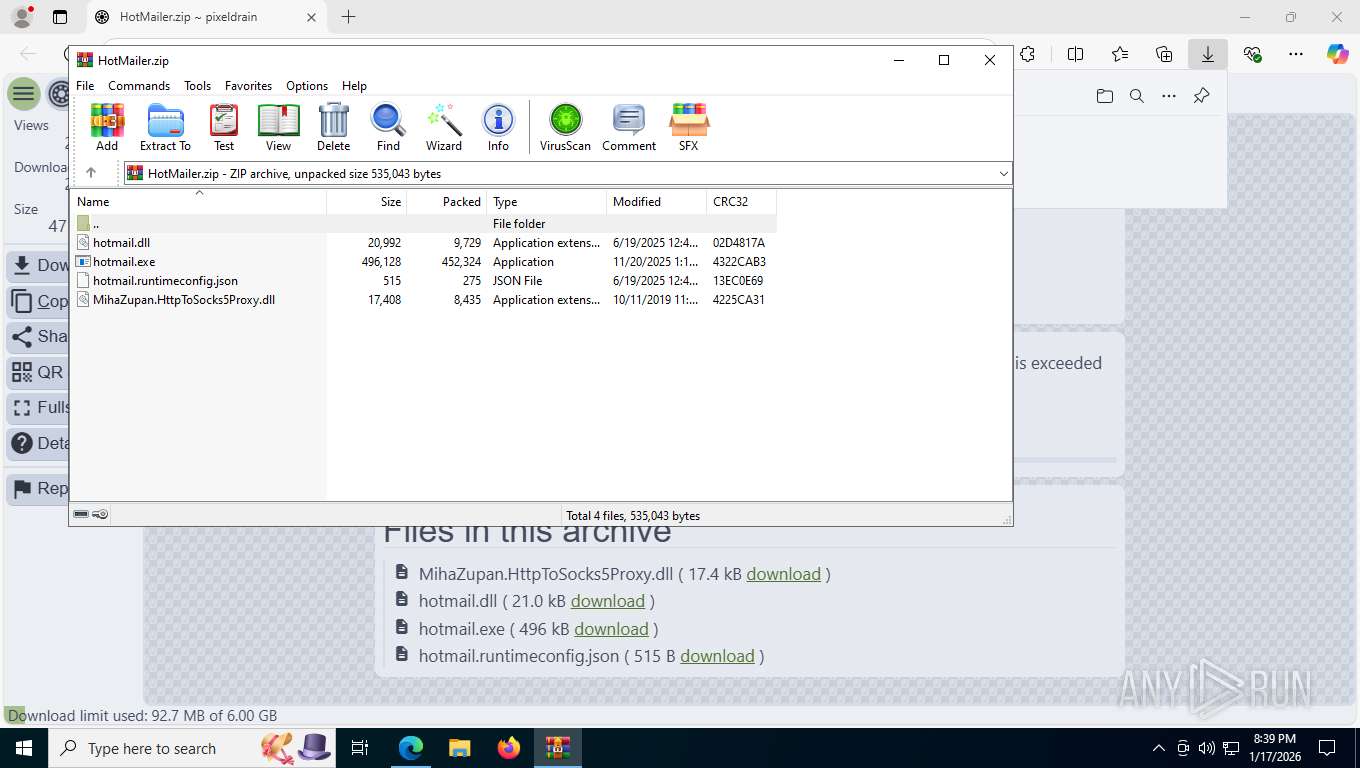Image resolution: width=1360 pixels, height=768 pixels.
Task: Open the QR code sidebar button
Action: pyautogui.click(x=38, y=372)
